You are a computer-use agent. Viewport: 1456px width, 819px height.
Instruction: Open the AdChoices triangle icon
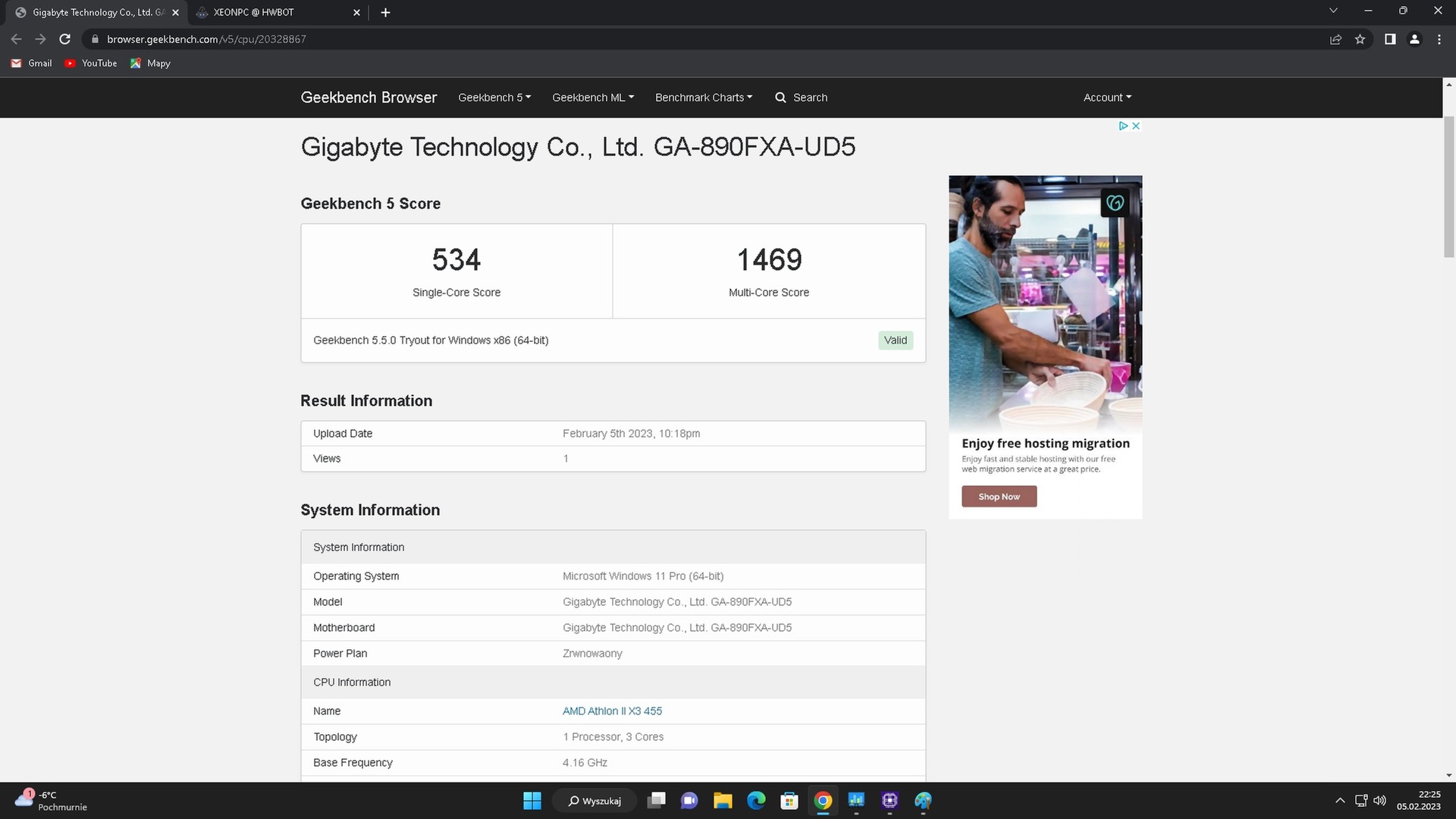pos(1124,126)
